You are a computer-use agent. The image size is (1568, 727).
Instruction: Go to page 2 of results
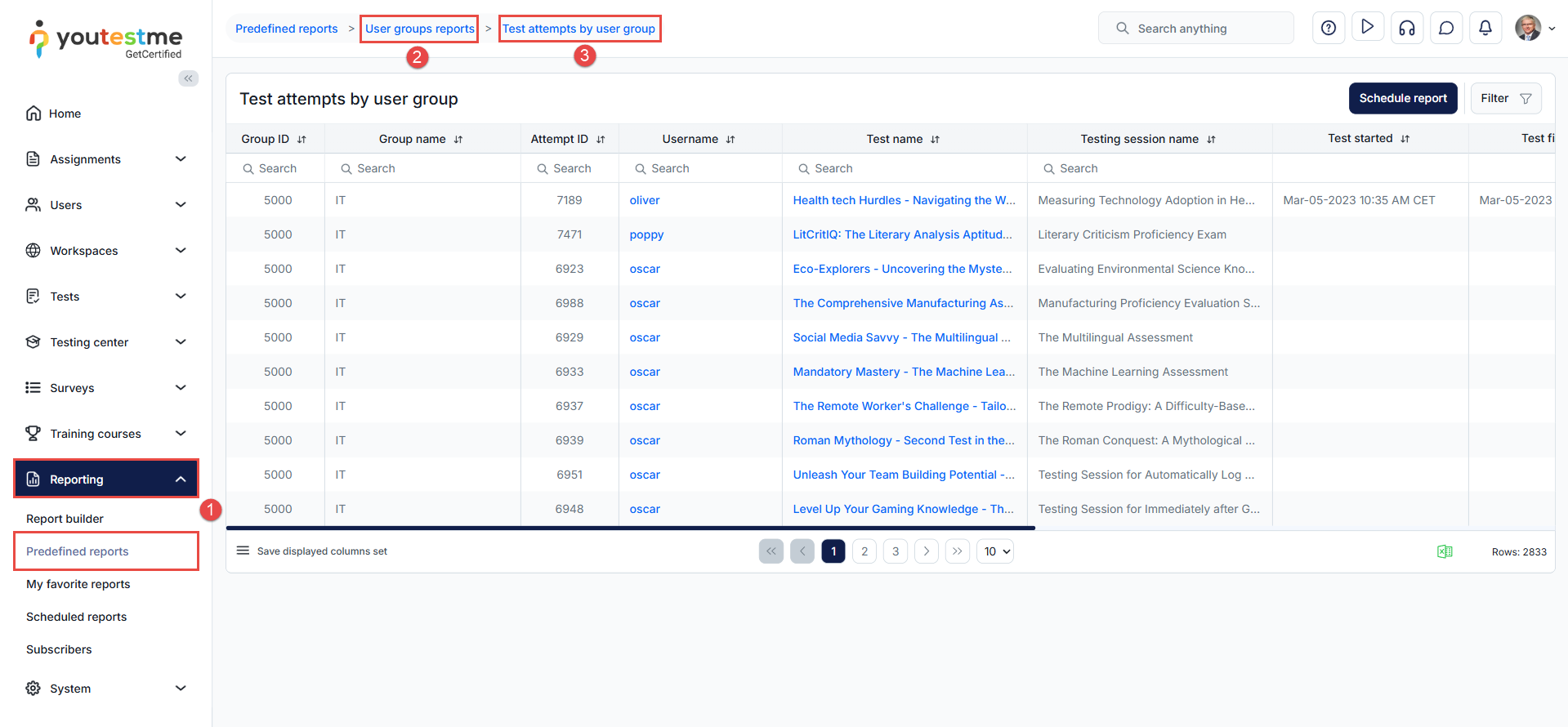pos(864,551)
